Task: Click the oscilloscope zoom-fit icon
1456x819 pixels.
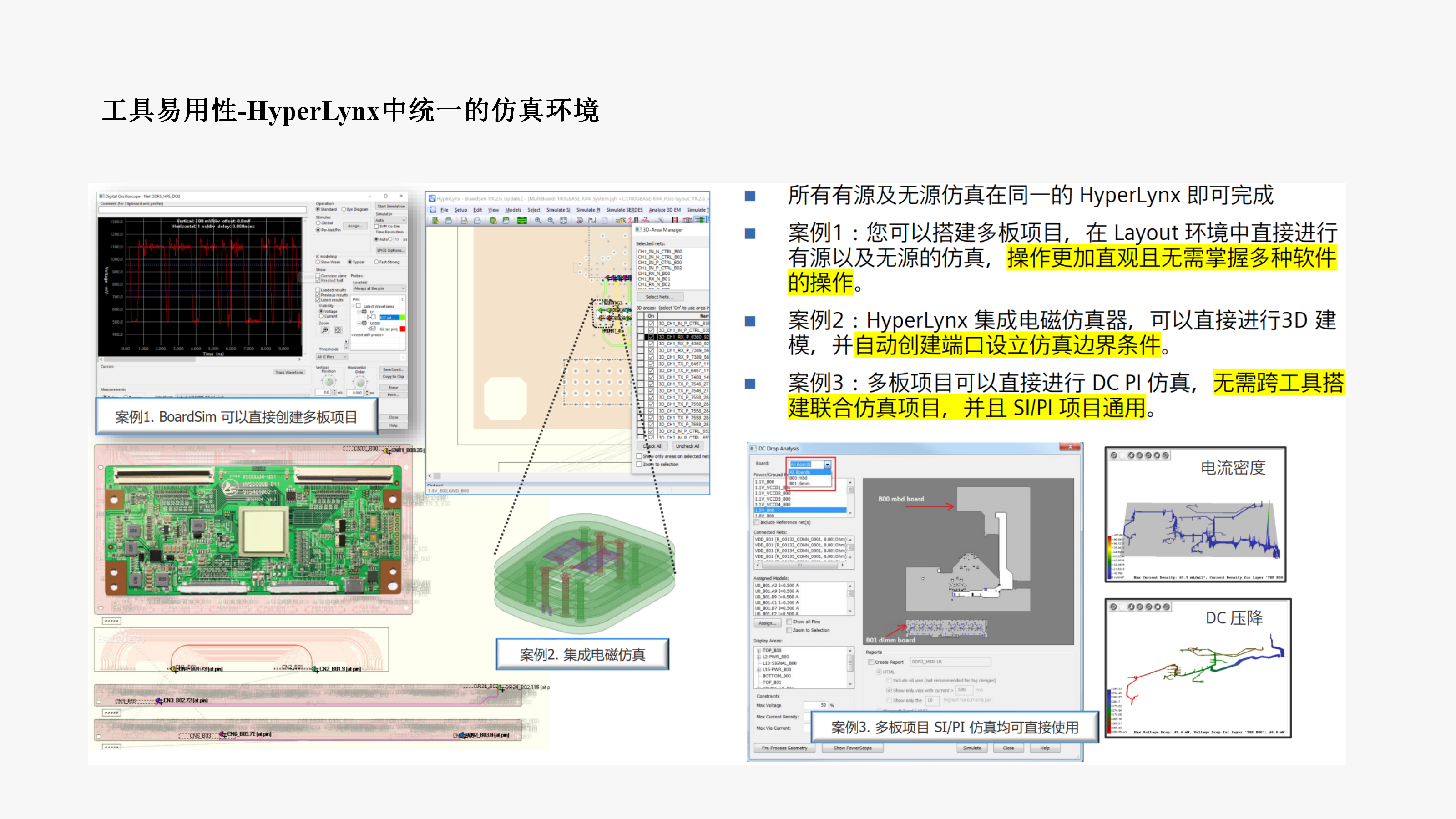Action: 338,330
